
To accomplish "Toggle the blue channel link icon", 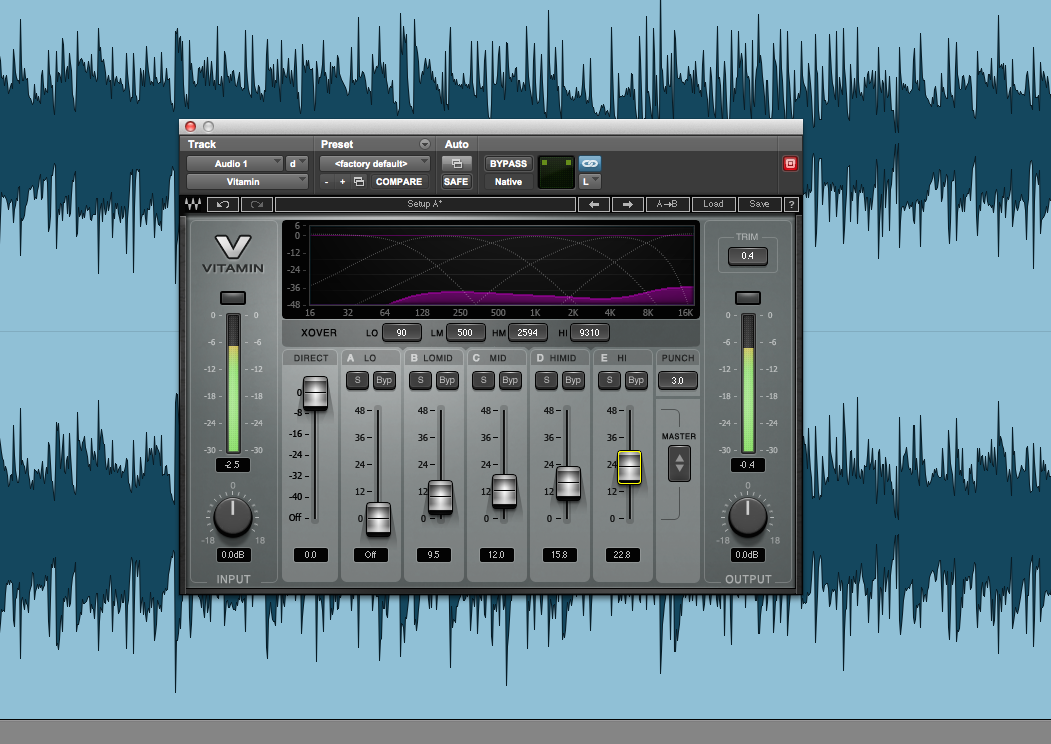I will tap(590, 163).
